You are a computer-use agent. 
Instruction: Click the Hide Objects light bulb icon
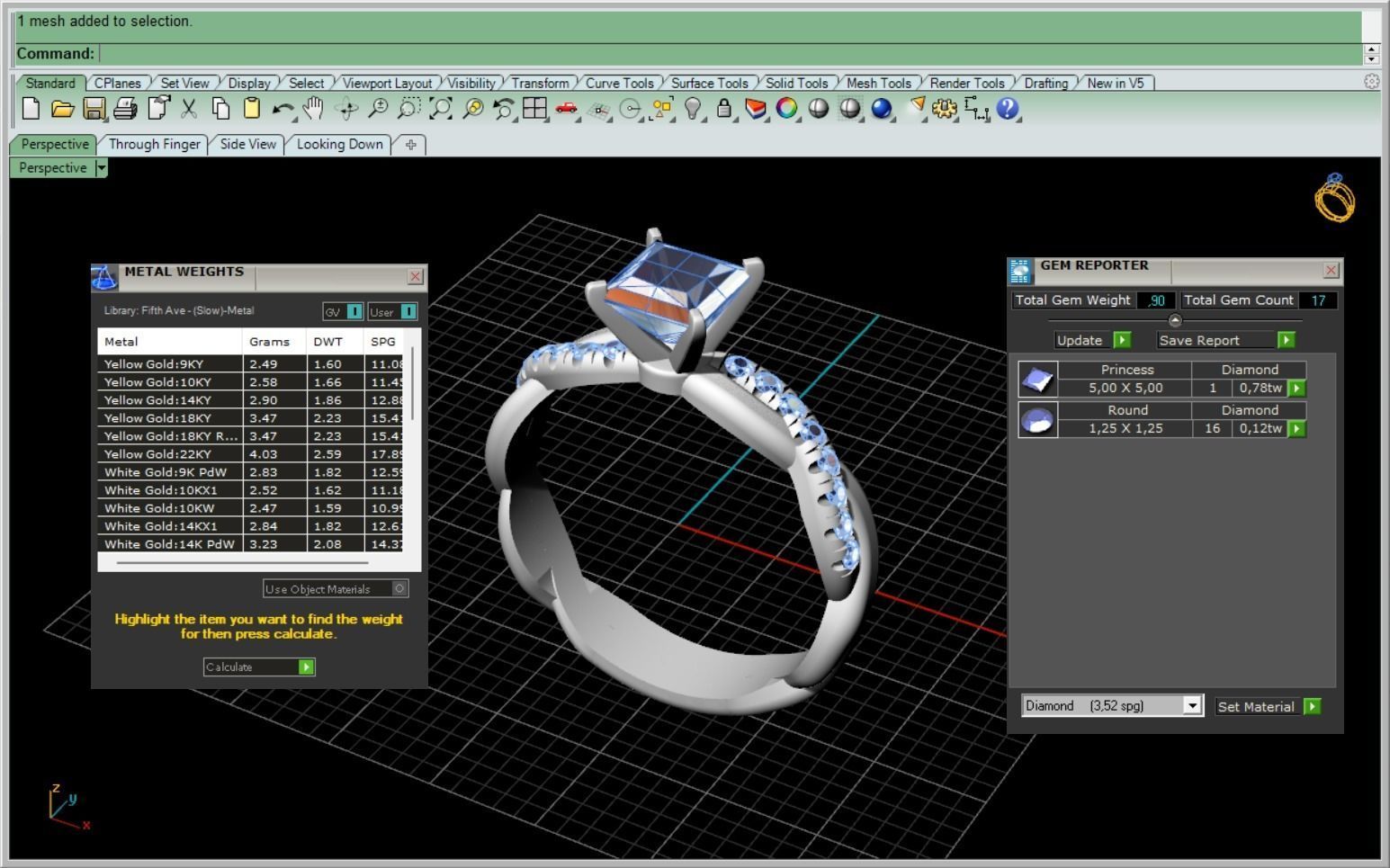[692, 109]
